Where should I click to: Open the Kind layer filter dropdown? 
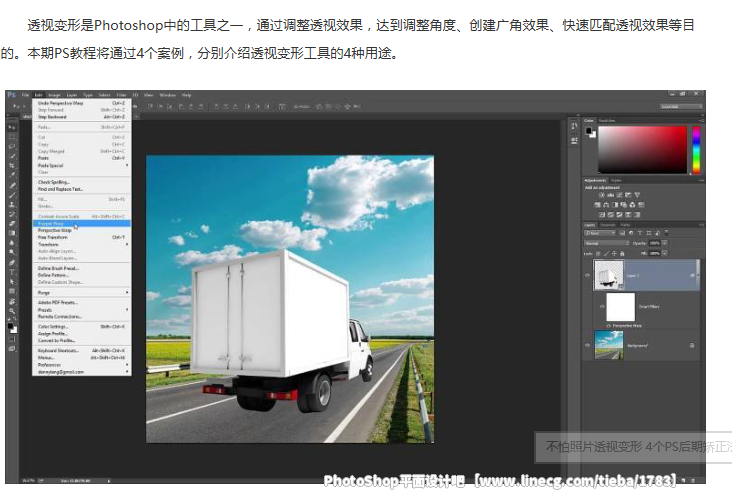(x=600, y=233)
